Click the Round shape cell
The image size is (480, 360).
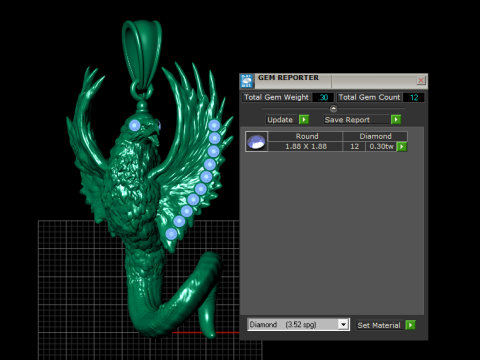pos(305,136)
